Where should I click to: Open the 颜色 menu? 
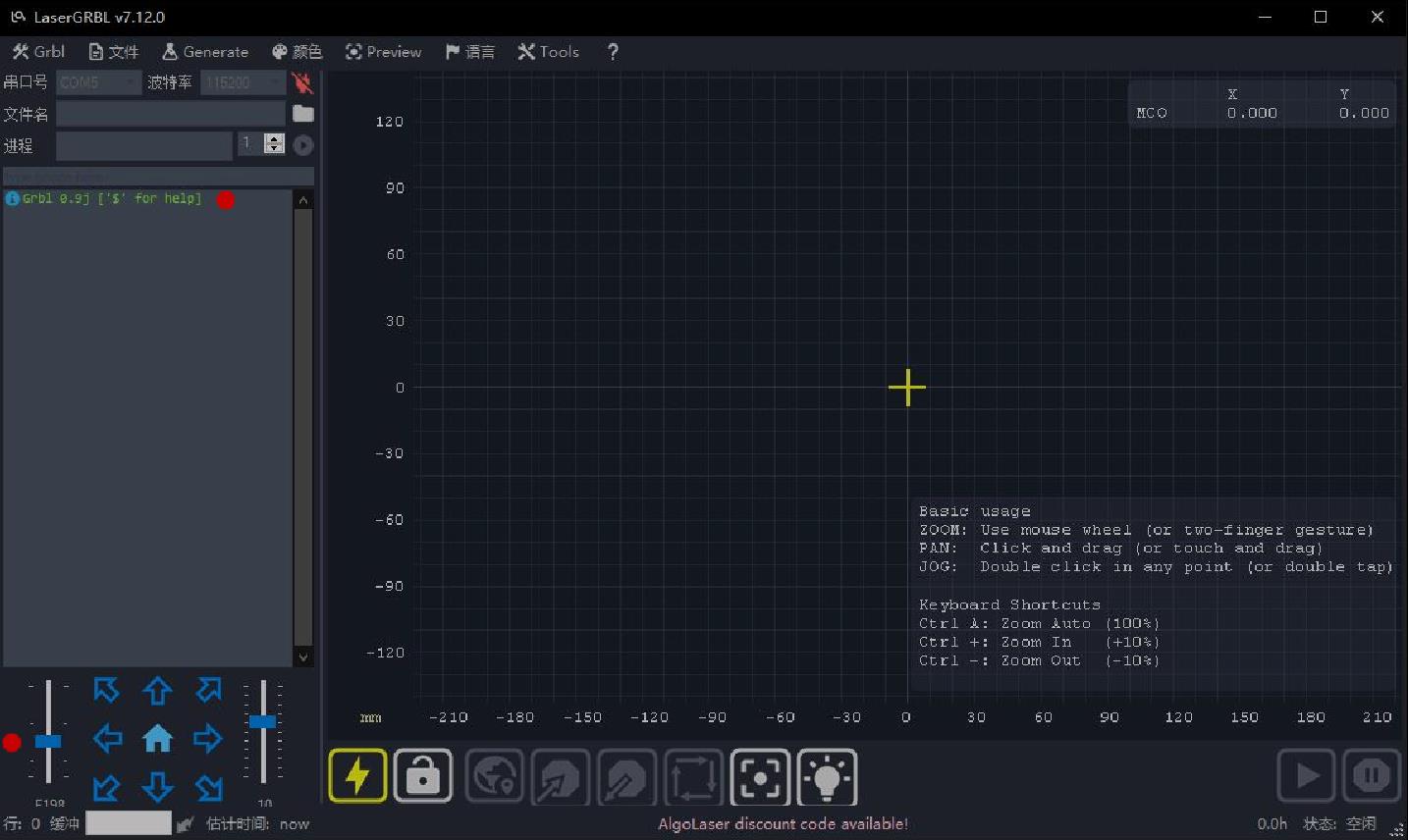click(297, 52)
